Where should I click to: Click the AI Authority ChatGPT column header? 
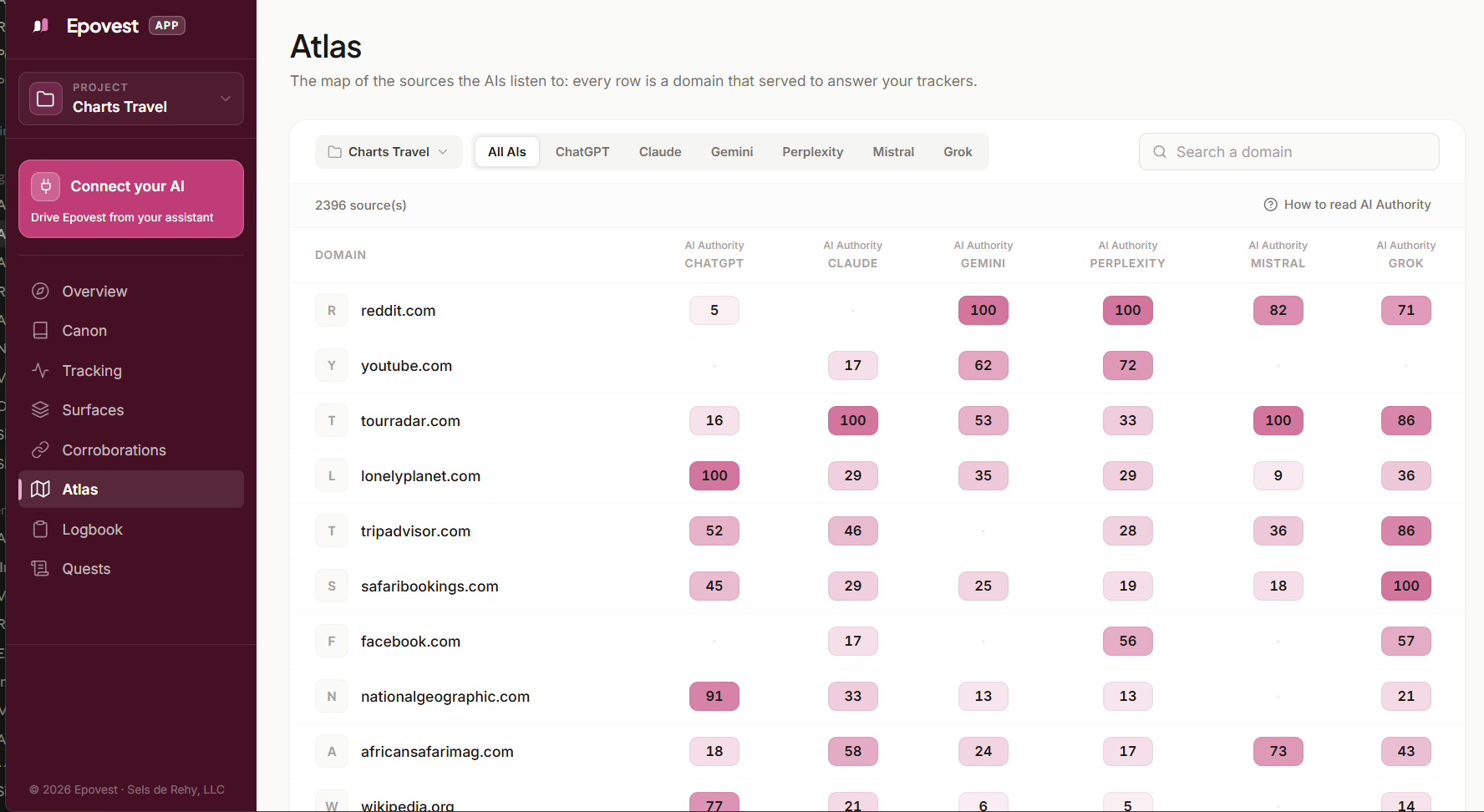714,255
